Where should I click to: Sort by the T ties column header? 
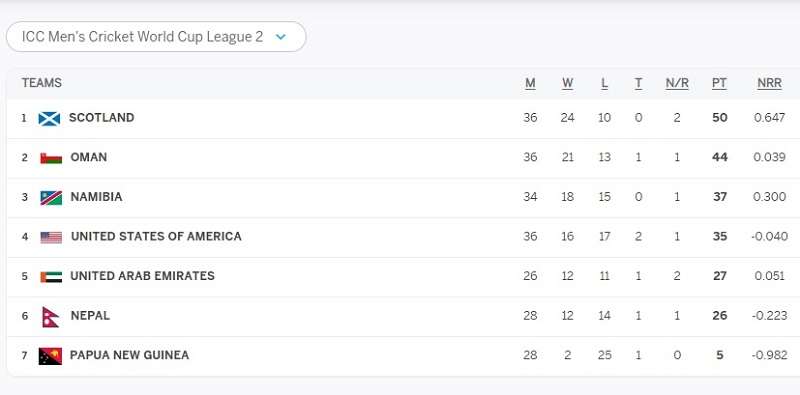pos(638,83)
